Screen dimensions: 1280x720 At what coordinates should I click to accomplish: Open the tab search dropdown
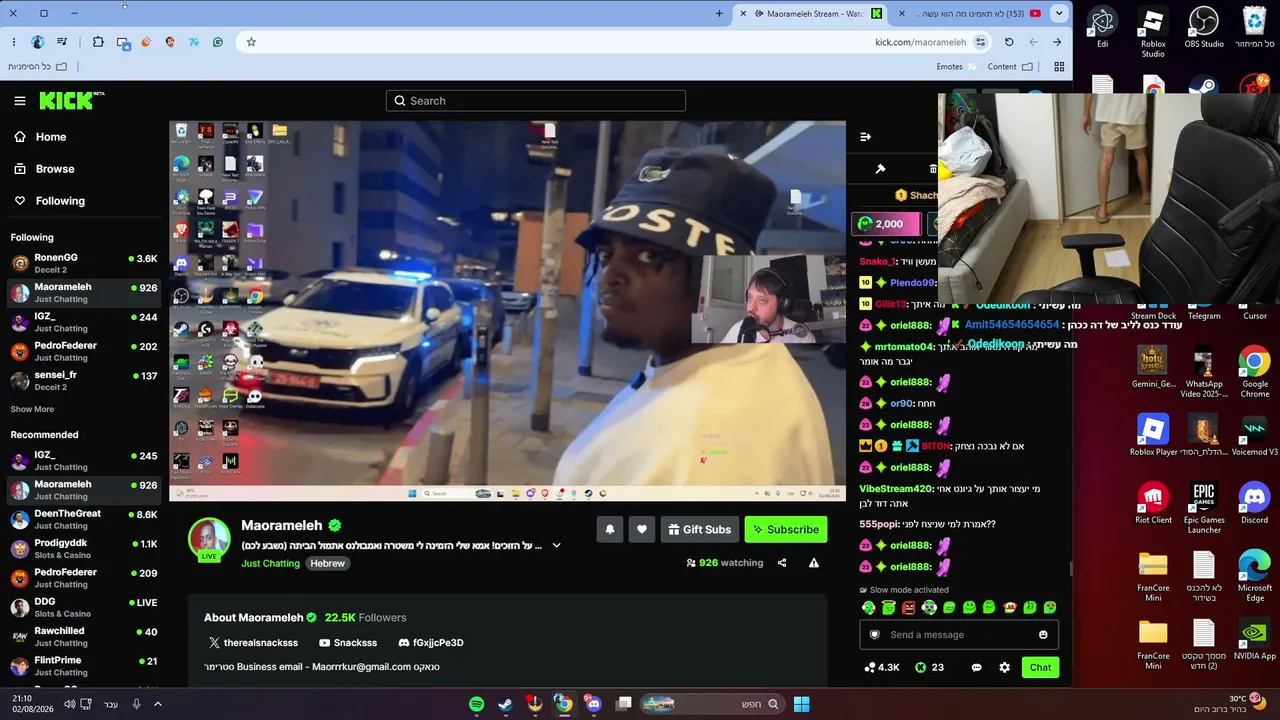pyautogui.click(x=1059, y=13)
